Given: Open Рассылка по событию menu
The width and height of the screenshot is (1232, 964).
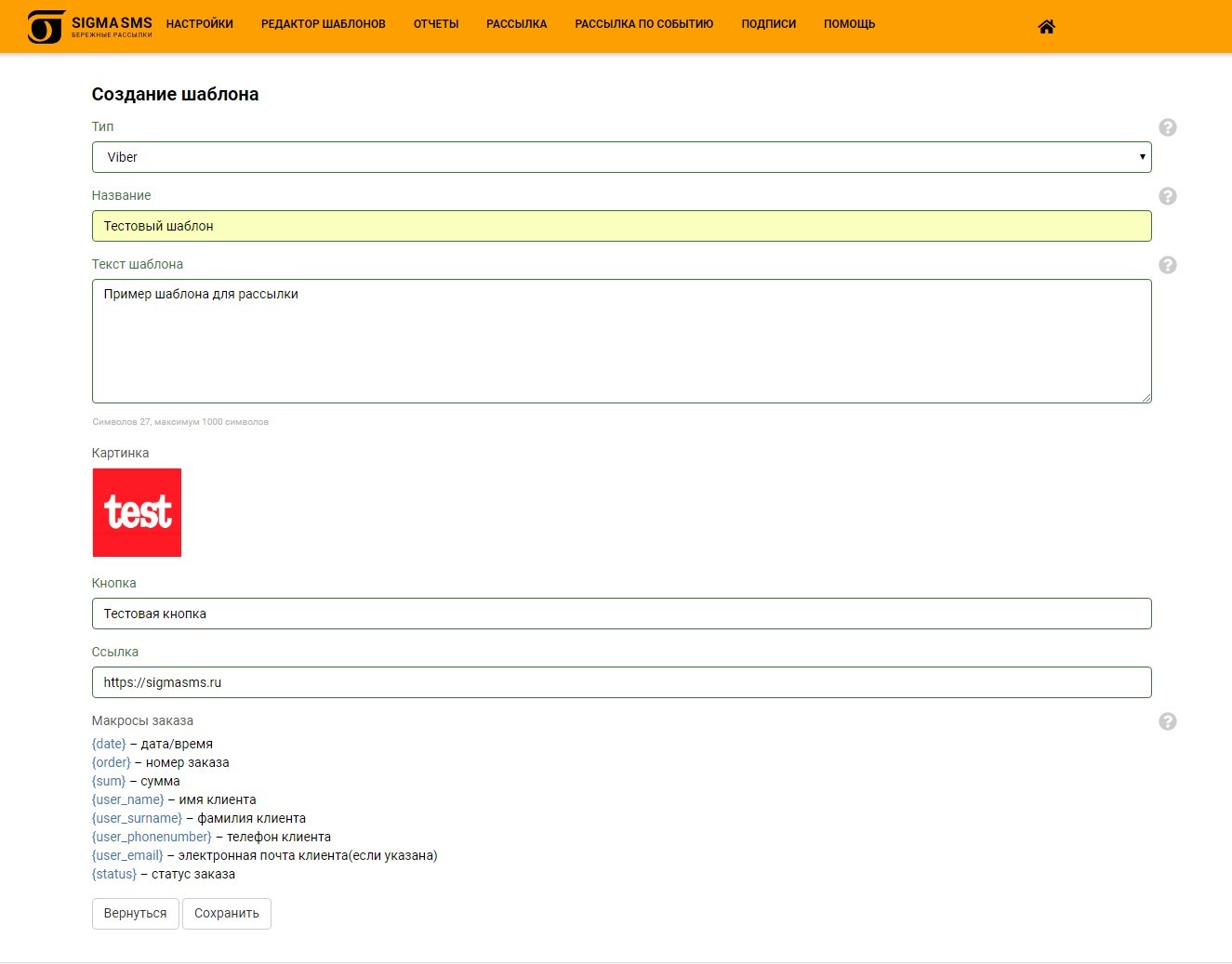Looking at the screenshot, I should 643,24.
